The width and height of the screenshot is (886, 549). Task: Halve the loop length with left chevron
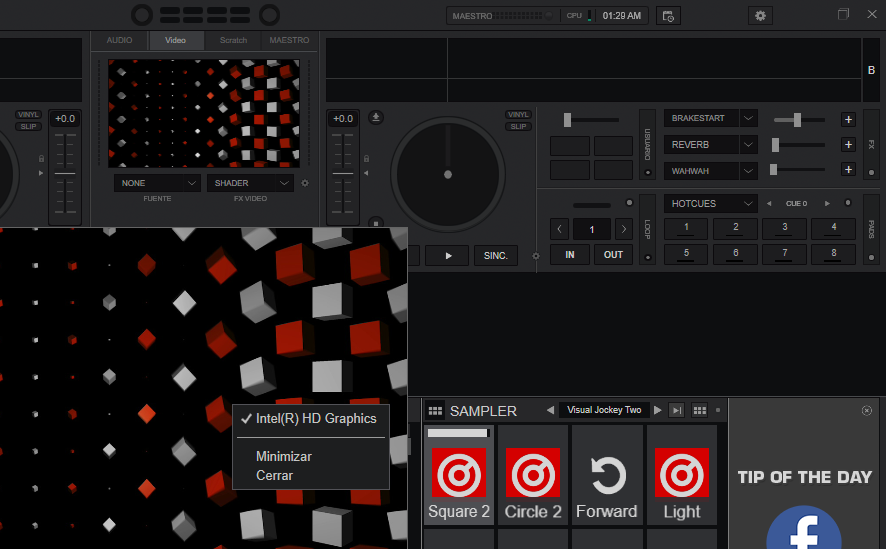click(559, 229)
